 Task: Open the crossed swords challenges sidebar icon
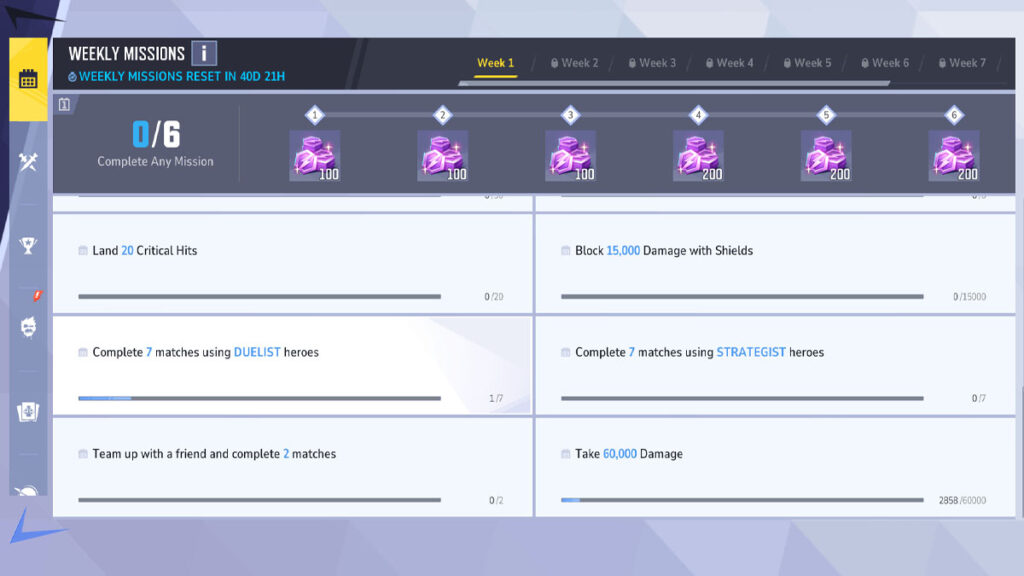tap(28, 161)
